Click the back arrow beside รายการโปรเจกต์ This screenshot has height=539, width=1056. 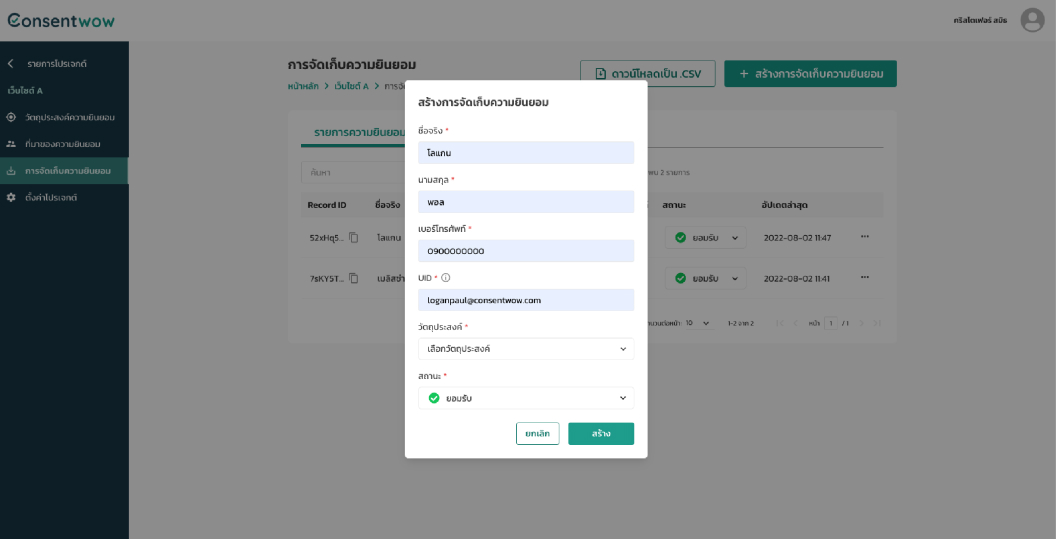(11, 64)
